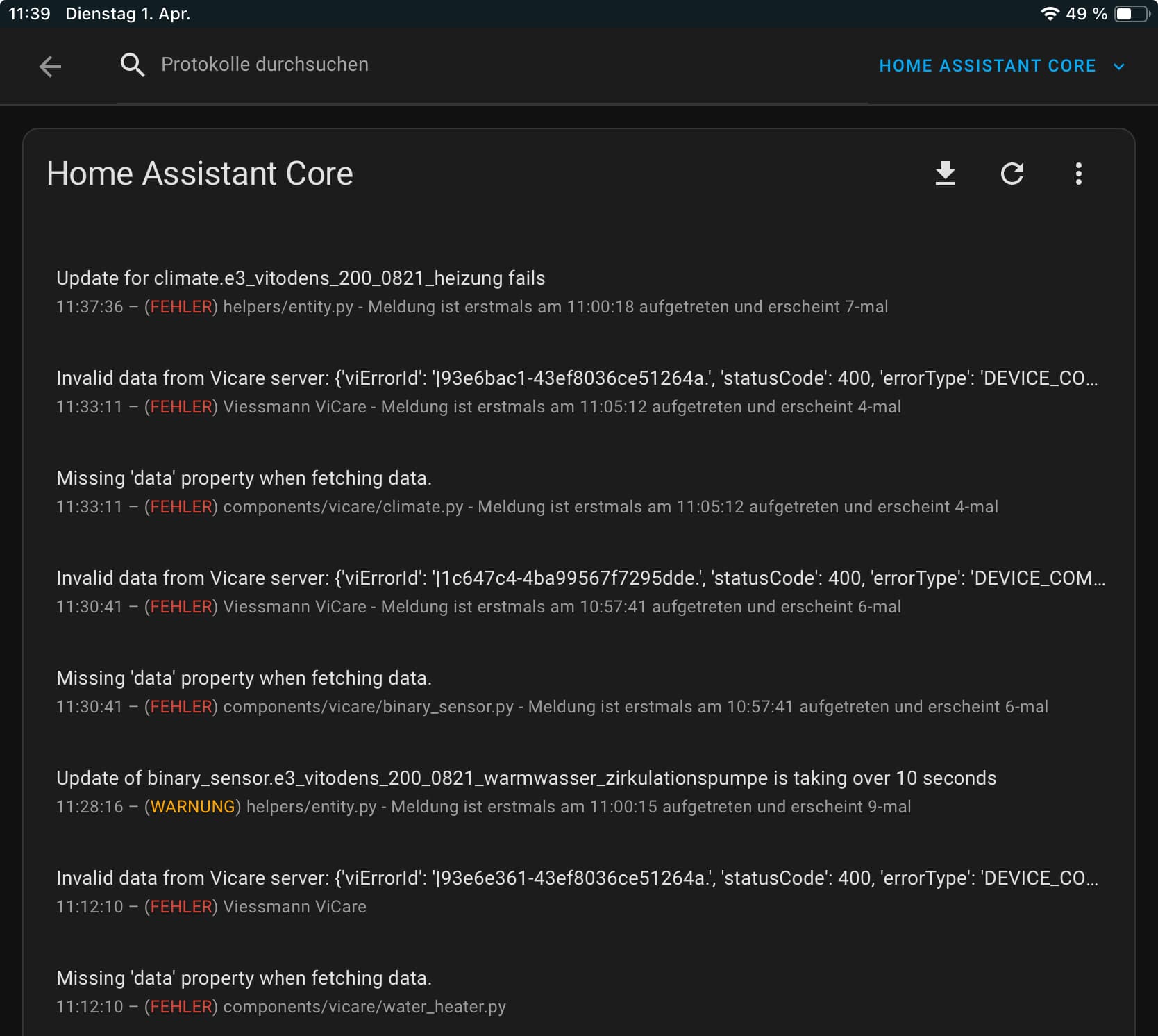Open 'Missing data property' entry from water_heater.py
The width and height of the screenshot is (1158, 1036).
coord(579,992)
